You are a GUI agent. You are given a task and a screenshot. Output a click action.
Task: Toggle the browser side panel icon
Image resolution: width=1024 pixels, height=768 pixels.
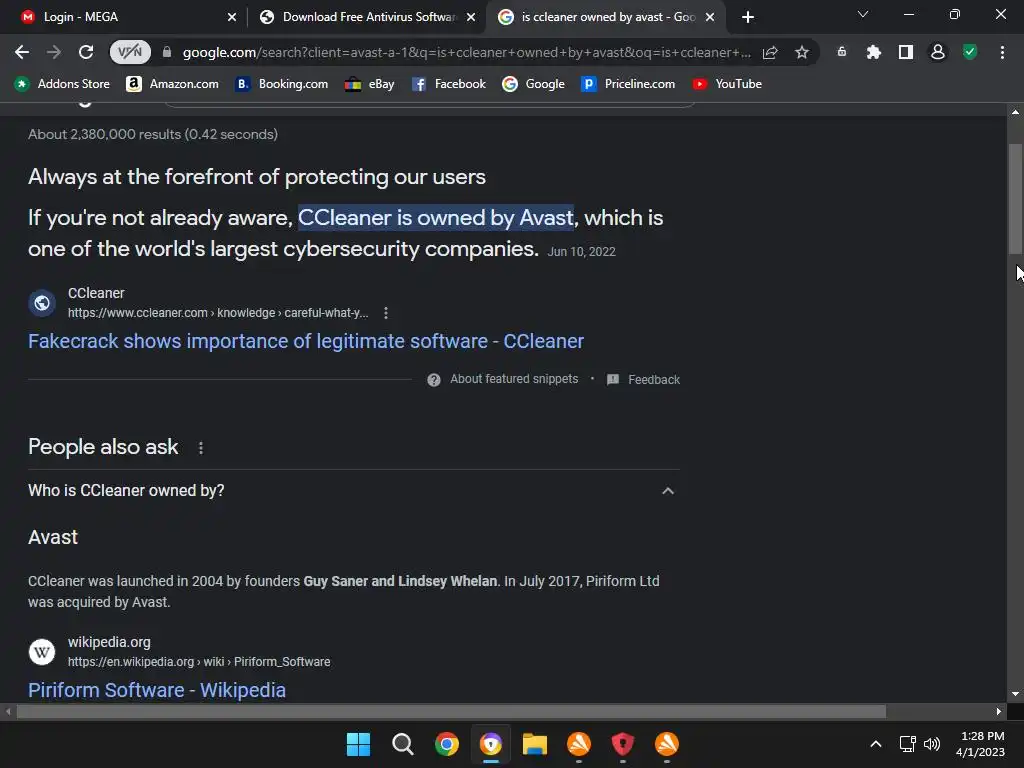905,52
